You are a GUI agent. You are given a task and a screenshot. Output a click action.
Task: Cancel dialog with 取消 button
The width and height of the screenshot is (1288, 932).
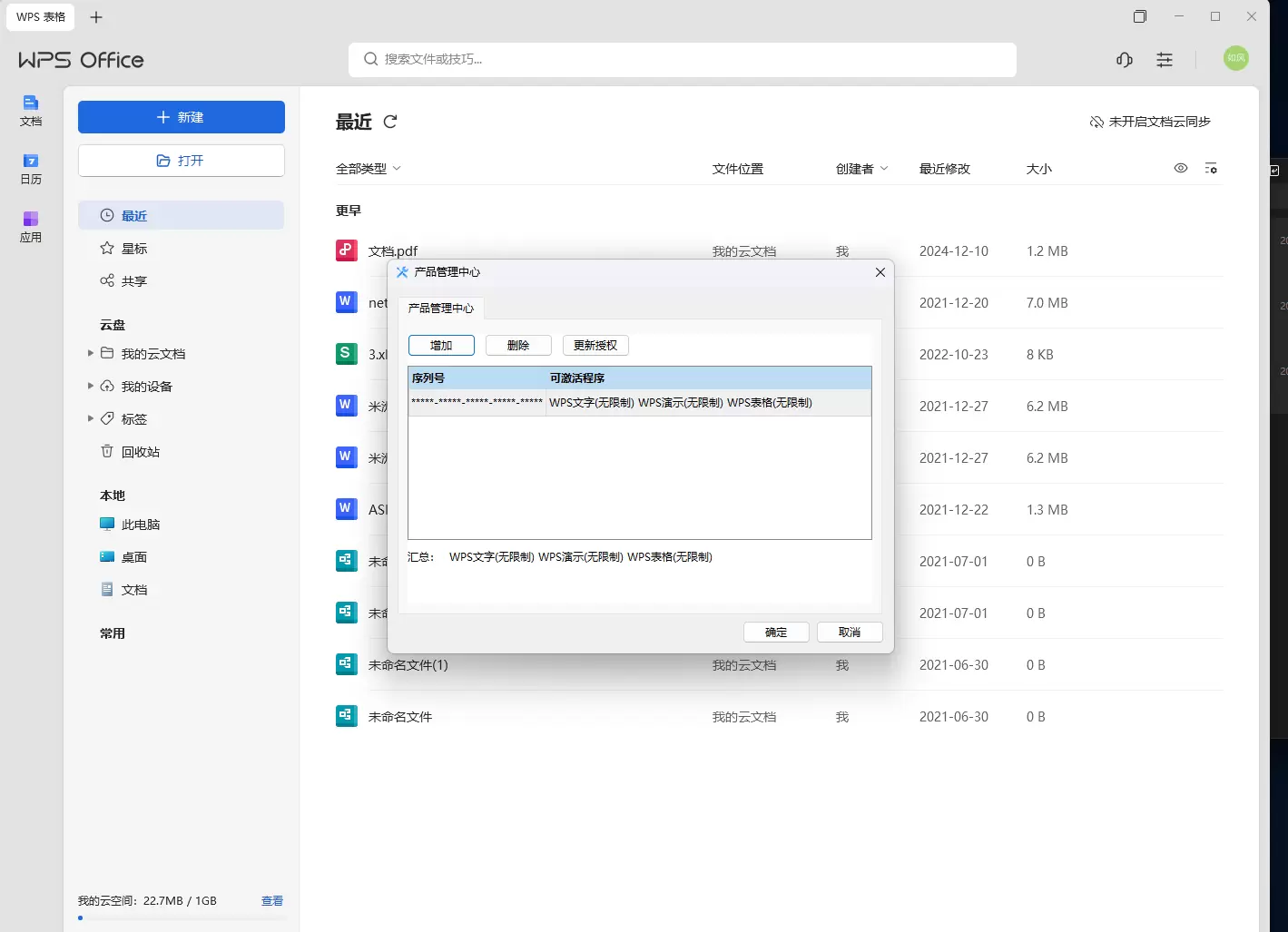pyautogui.click(x=850, y=632)
